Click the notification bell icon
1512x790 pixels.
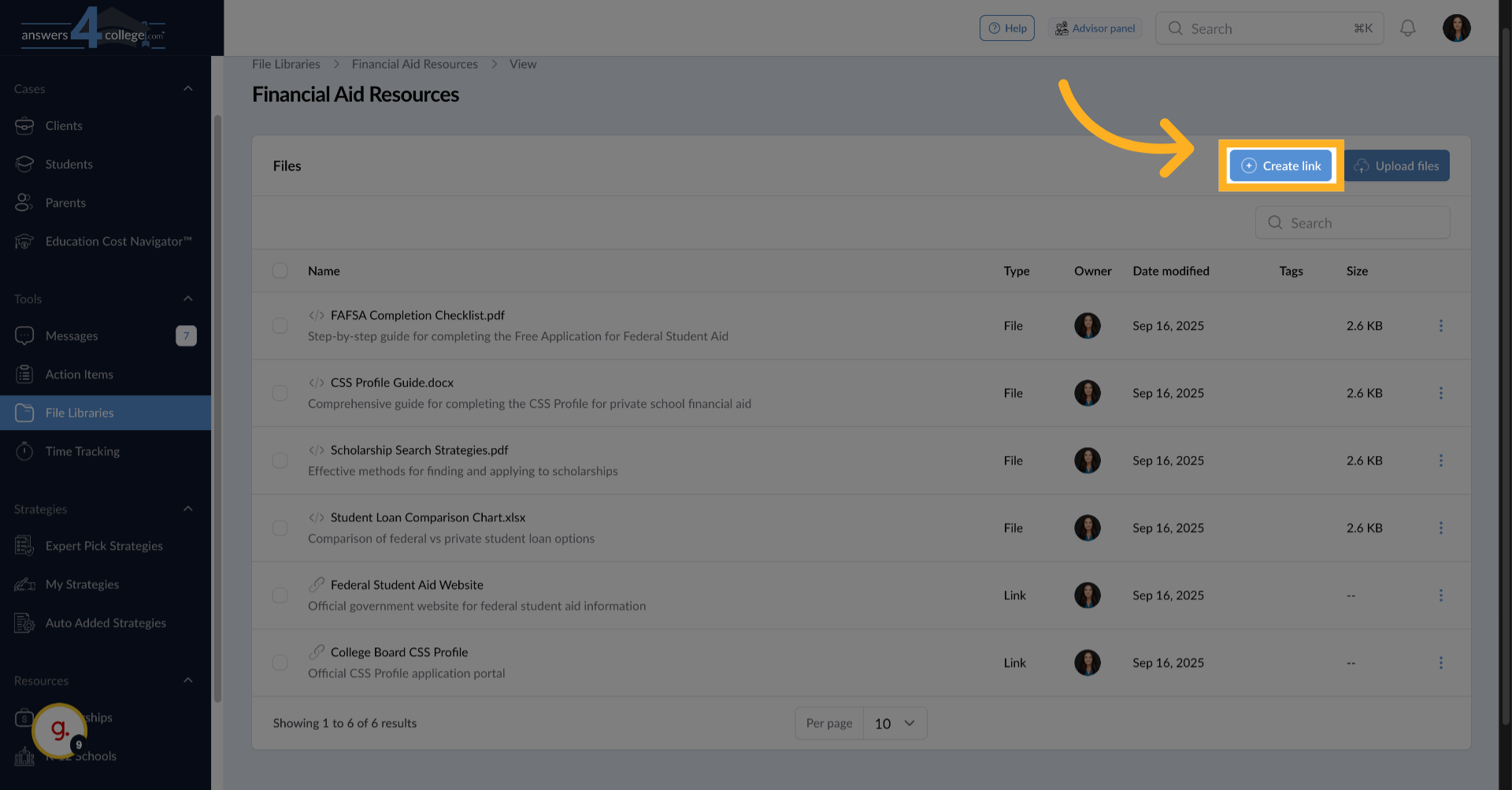point(1408,28)
